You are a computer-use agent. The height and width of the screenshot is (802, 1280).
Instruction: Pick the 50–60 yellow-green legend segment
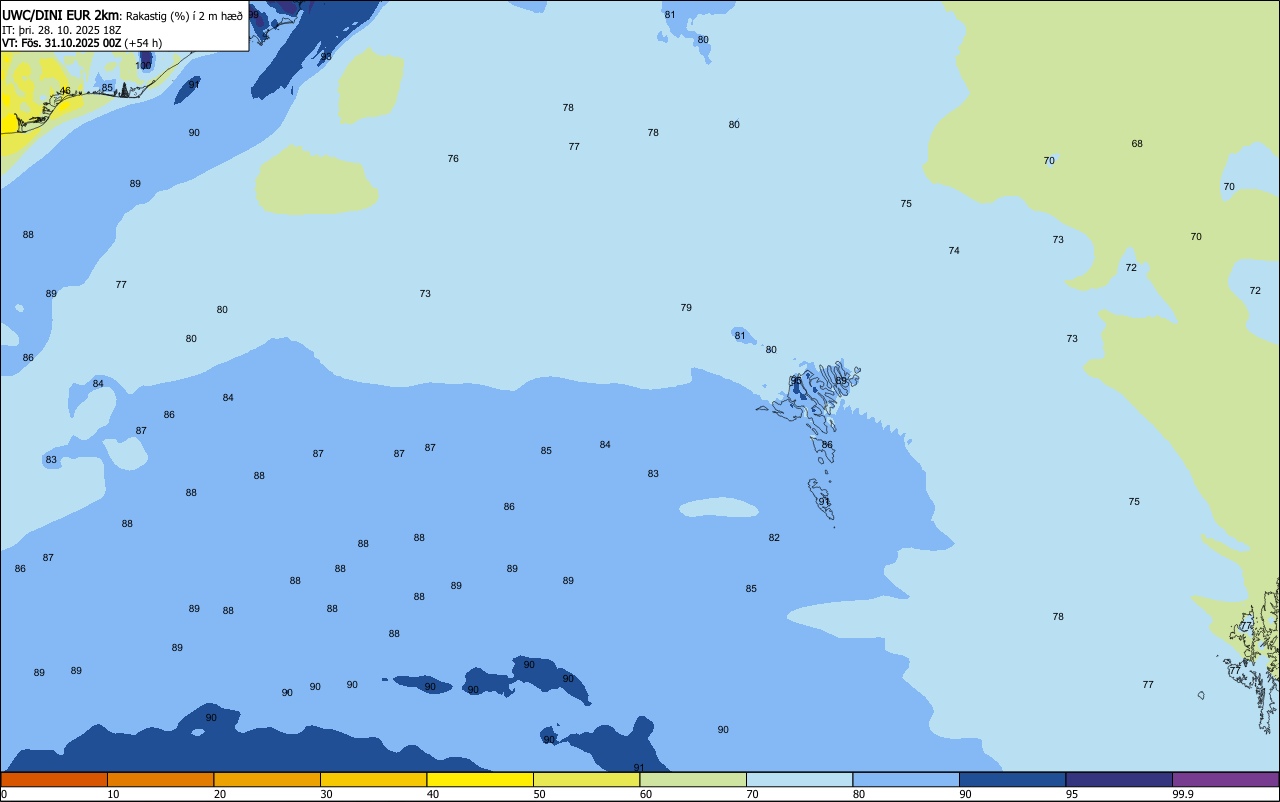point(586,779)
